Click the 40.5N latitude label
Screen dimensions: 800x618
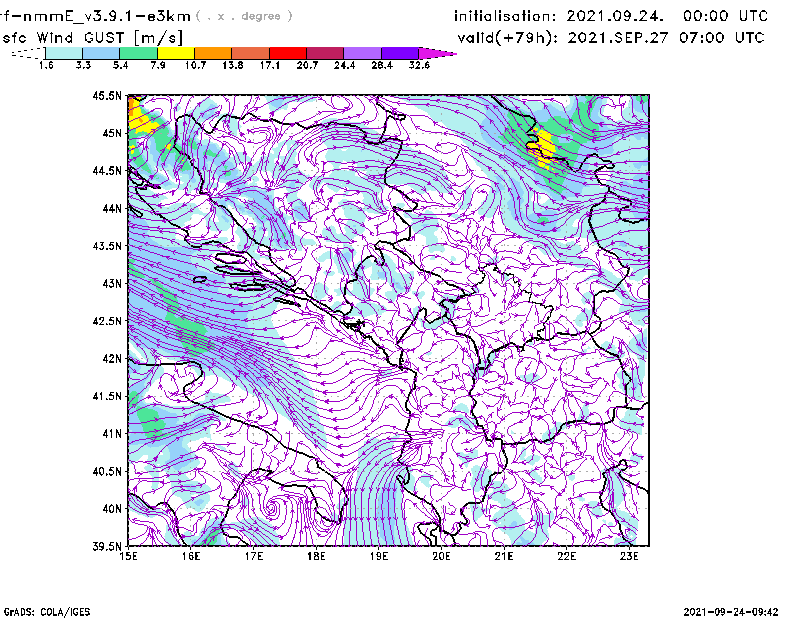107,471
